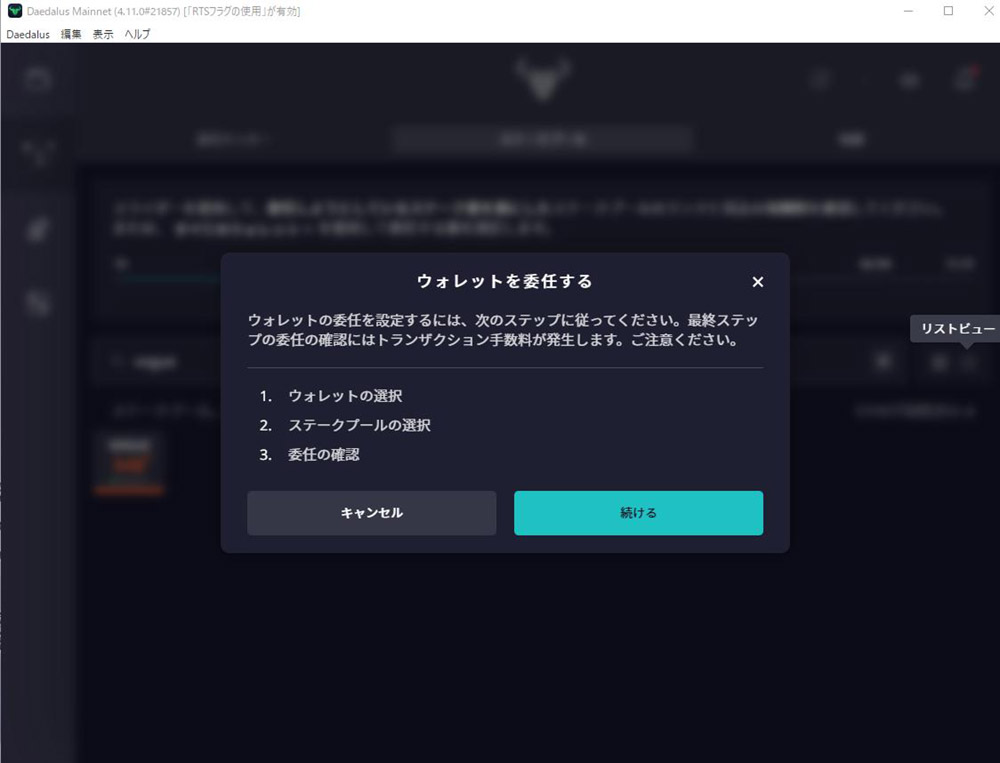Click the fourth icon in left sidebar
Viewport: 1000px width, 763px height.
38,304
